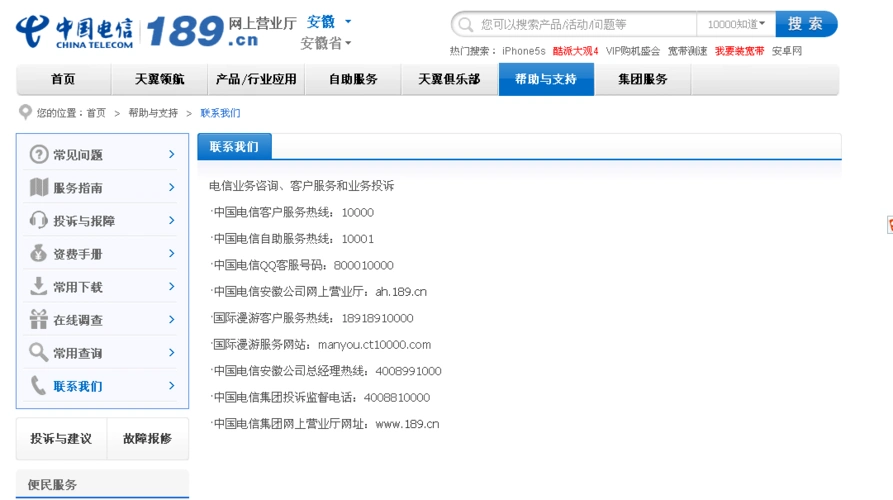The width and height of the screenshot is (893, 500).
Task: Click the partially visible widget icon at right edge
Action: (x=890, y=225)
